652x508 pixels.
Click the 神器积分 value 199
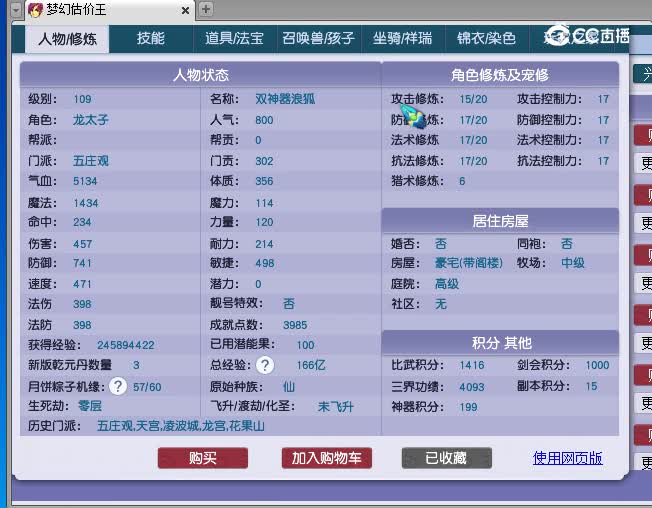(468, 407)
